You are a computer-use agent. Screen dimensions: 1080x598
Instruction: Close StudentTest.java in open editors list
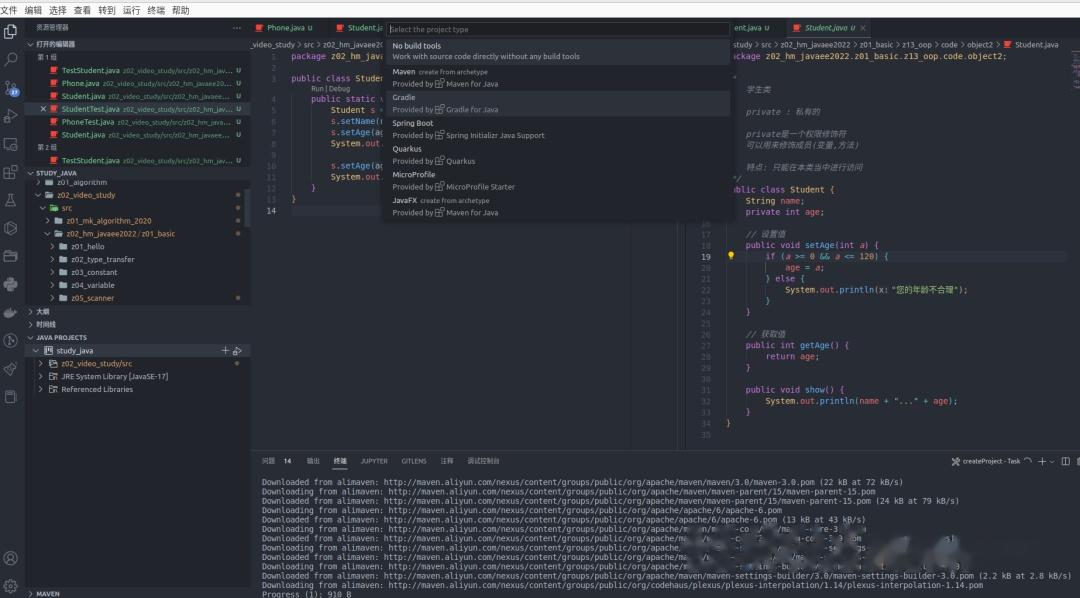43,109
